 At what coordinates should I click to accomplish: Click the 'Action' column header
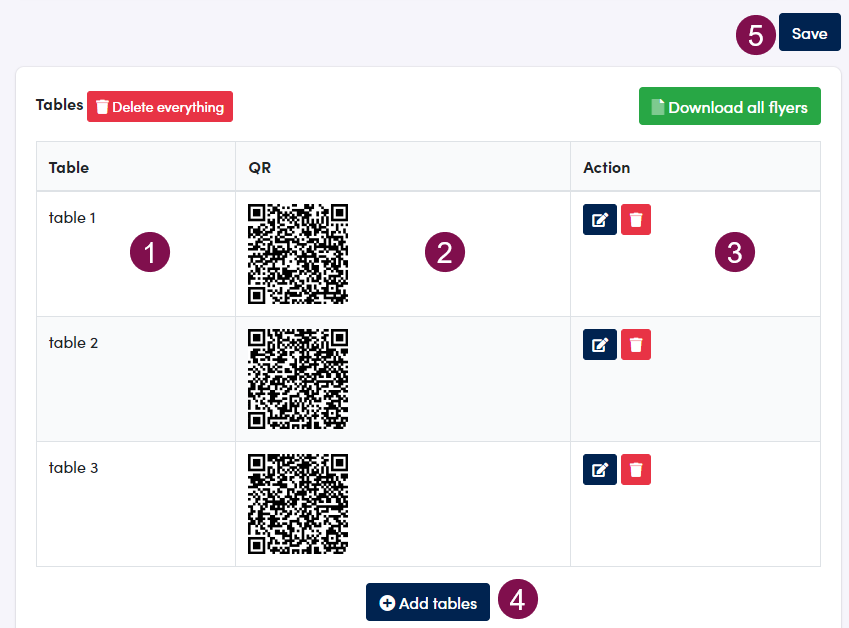(695, 167)
